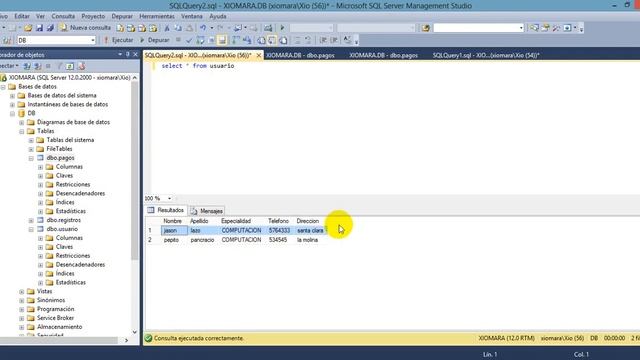Viewport: 640px width, 360px height.
Task: Click the Save icon in toolbar
Action: click(39, 28)
